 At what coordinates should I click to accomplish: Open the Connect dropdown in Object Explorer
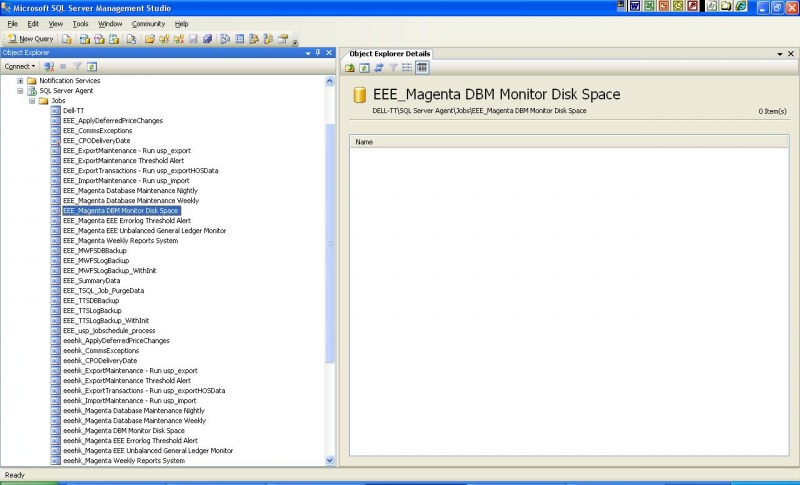pos(20,66)
